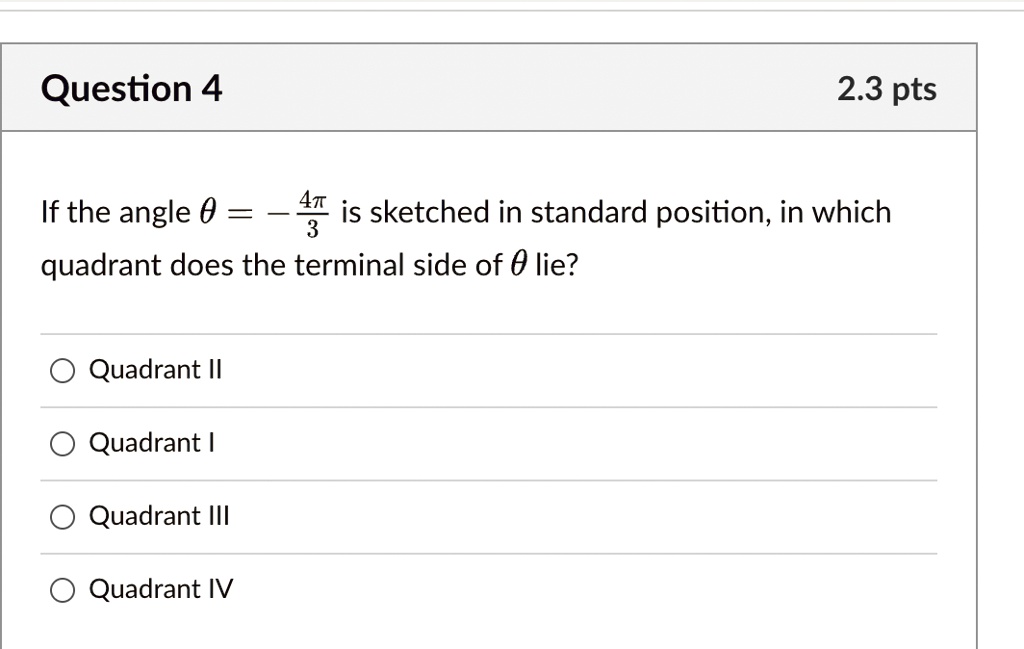
Task: Click the Quadrant III answer label text
Action: 160,516
